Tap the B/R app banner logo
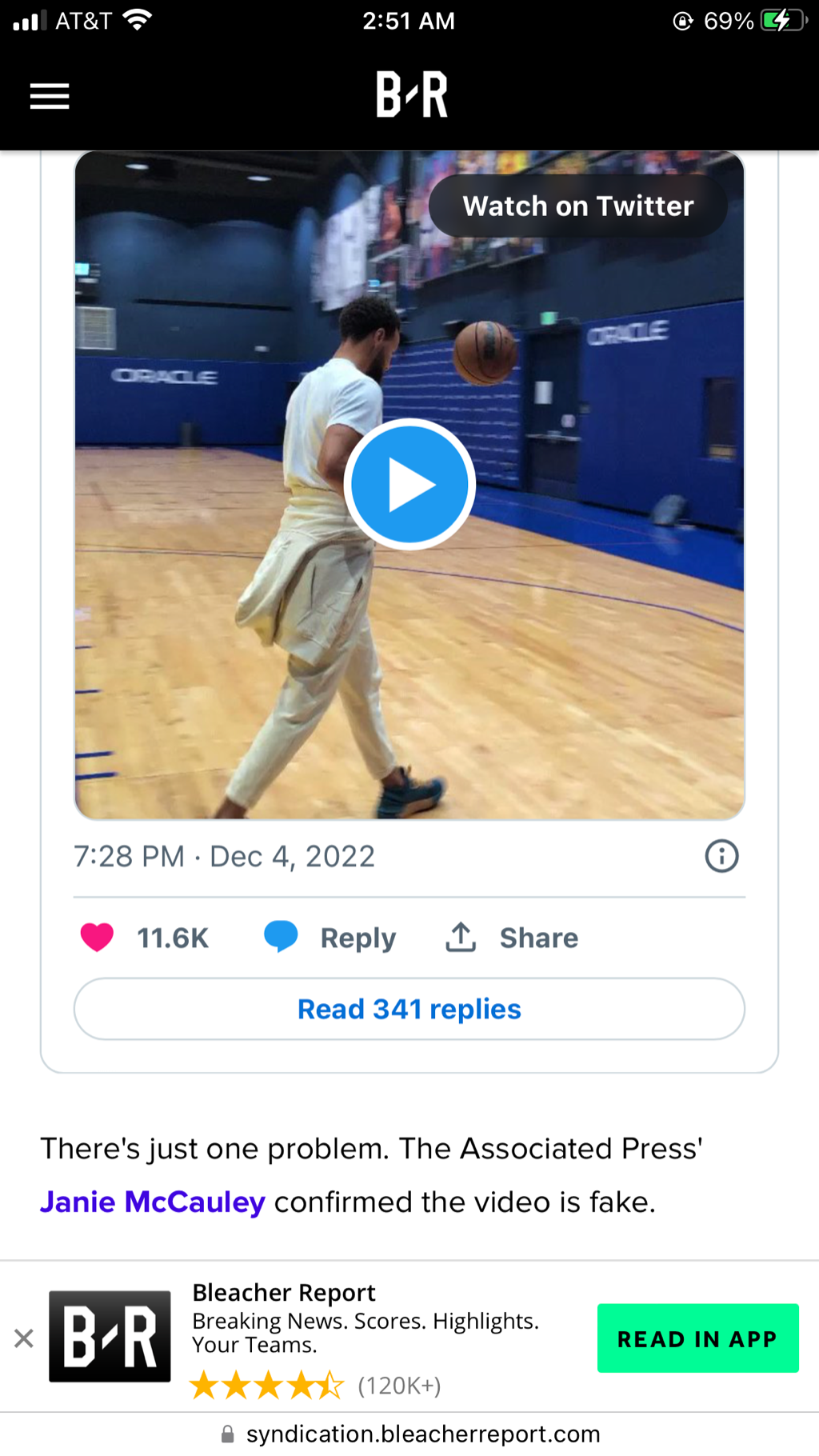The width and height of the screenshot is (819, 1456). coord(110,1336)
